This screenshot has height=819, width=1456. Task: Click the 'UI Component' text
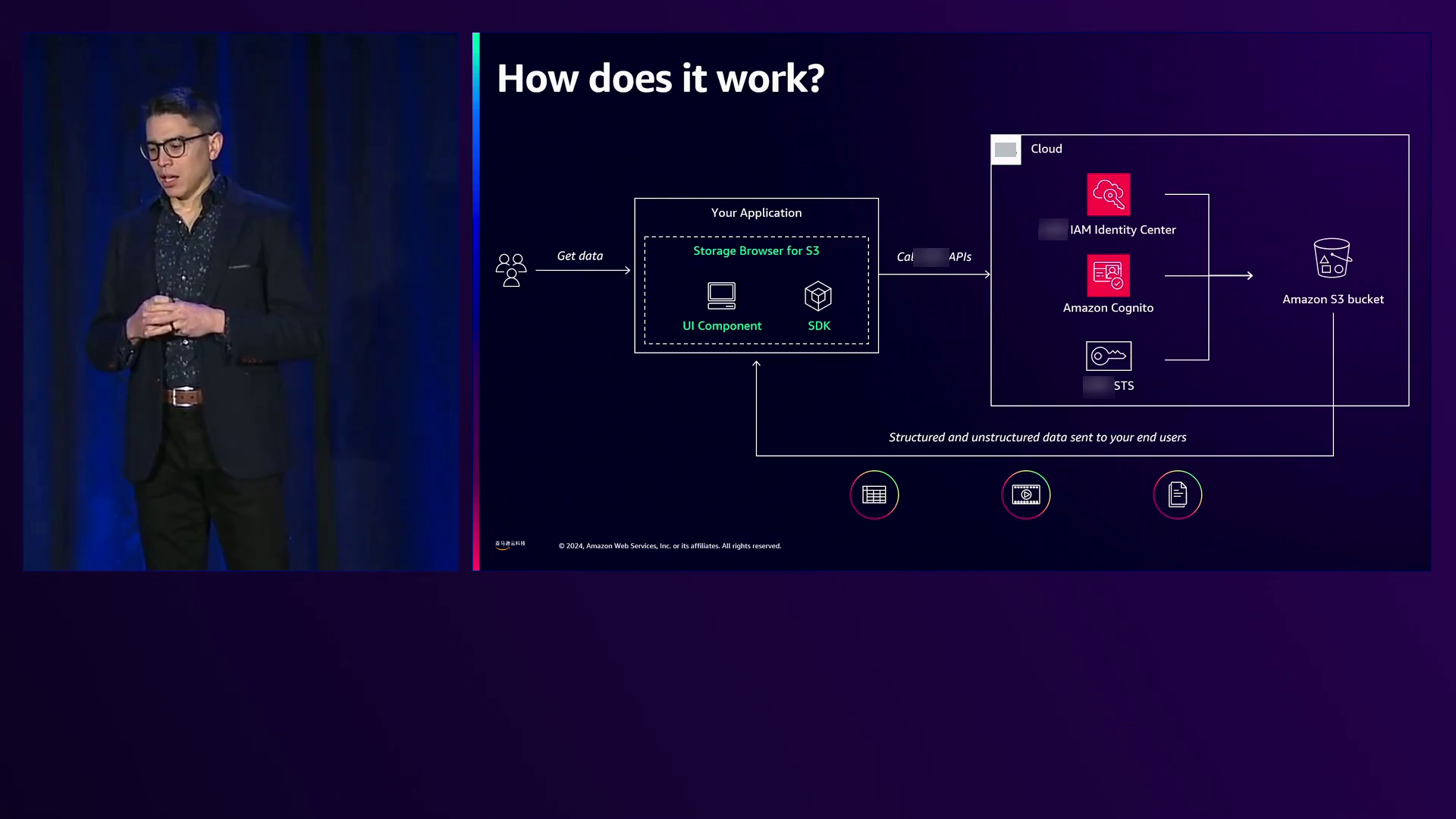tap(722, 326)
